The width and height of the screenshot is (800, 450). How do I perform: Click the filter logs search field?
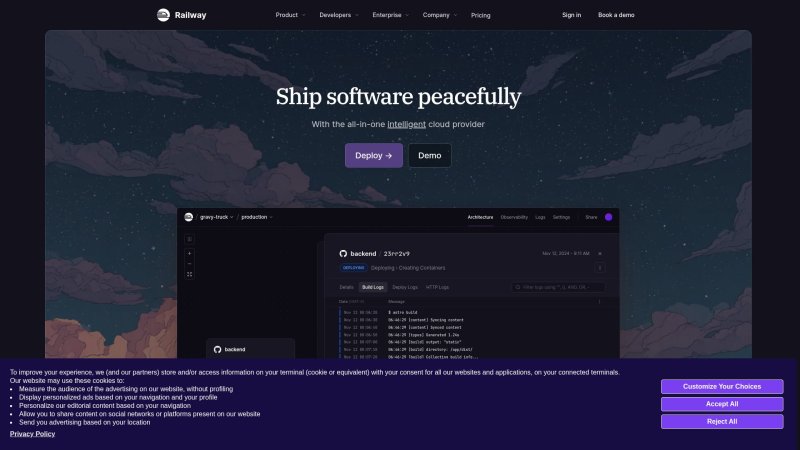point(558,287)
